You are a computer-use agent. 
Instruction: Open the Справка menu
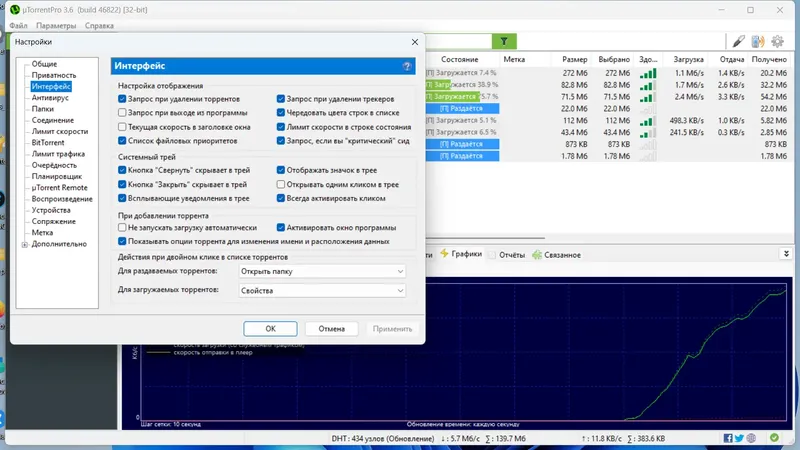click(99, 26)
